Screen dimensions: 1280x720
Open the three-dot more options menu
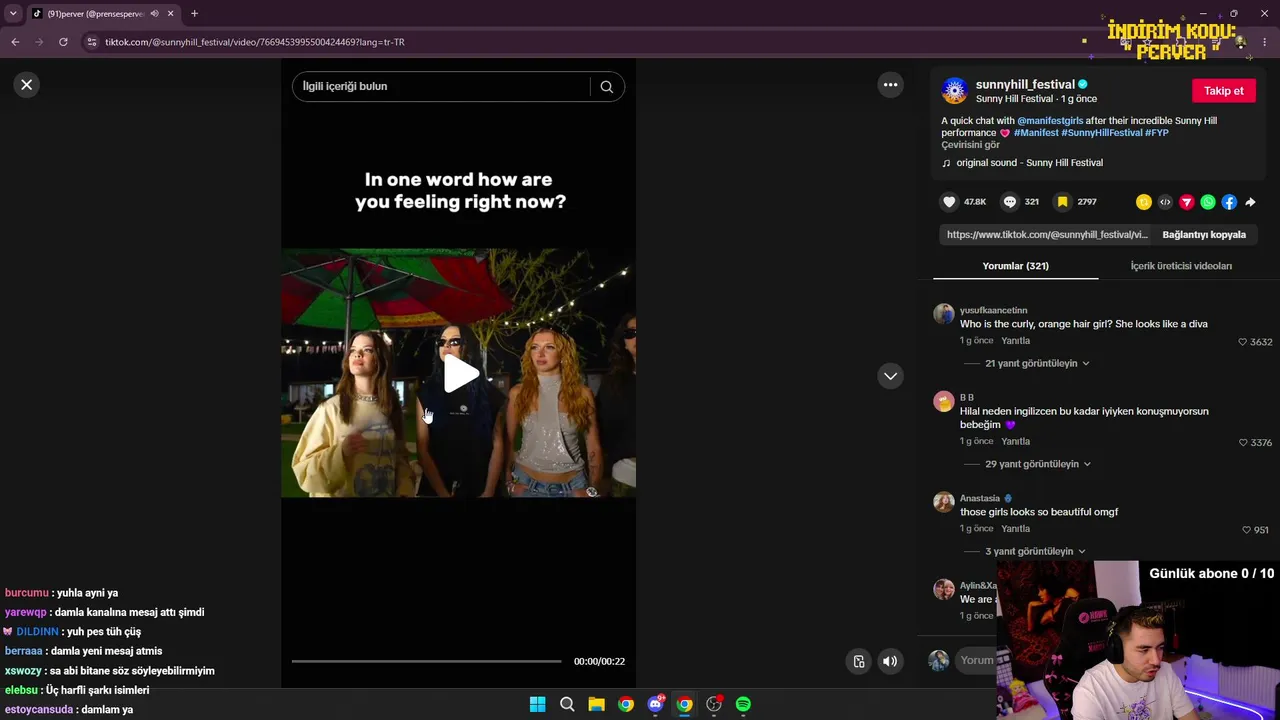890,85
